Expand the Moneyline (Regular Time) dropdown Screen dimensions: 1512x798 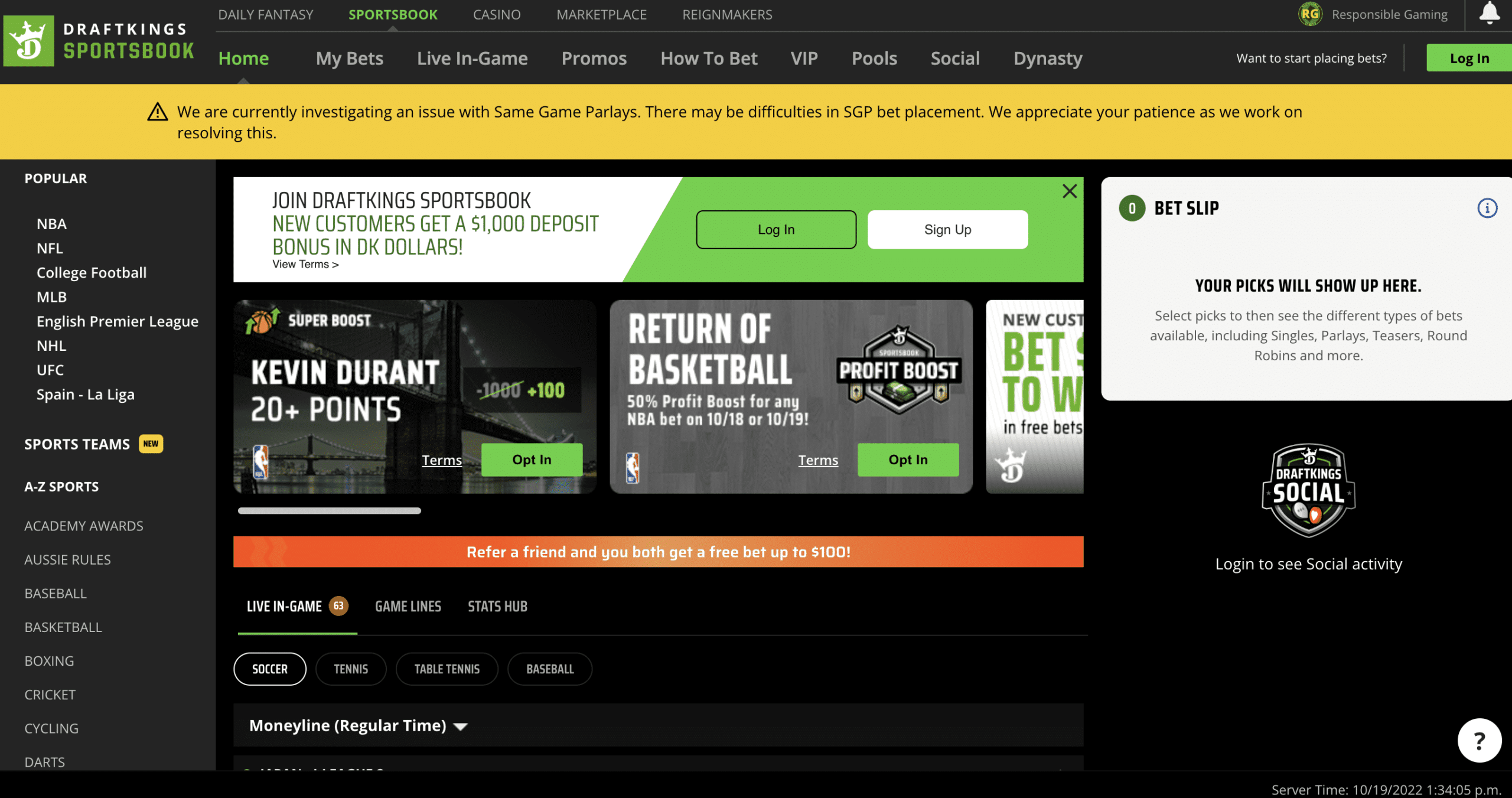point(359,725)
